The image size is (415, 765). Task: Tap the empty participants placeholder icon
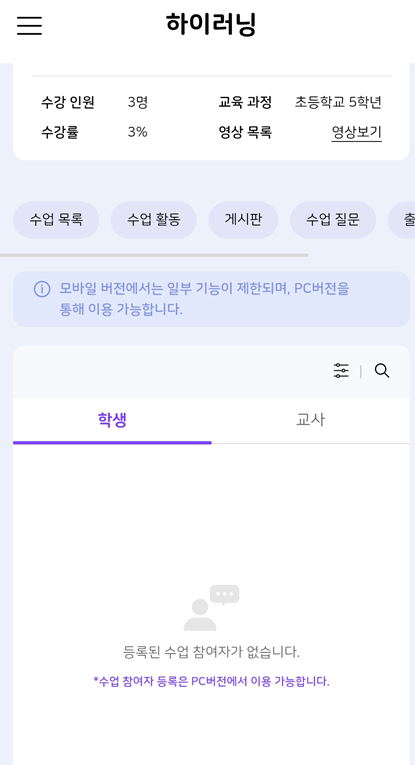coord(212,607)
